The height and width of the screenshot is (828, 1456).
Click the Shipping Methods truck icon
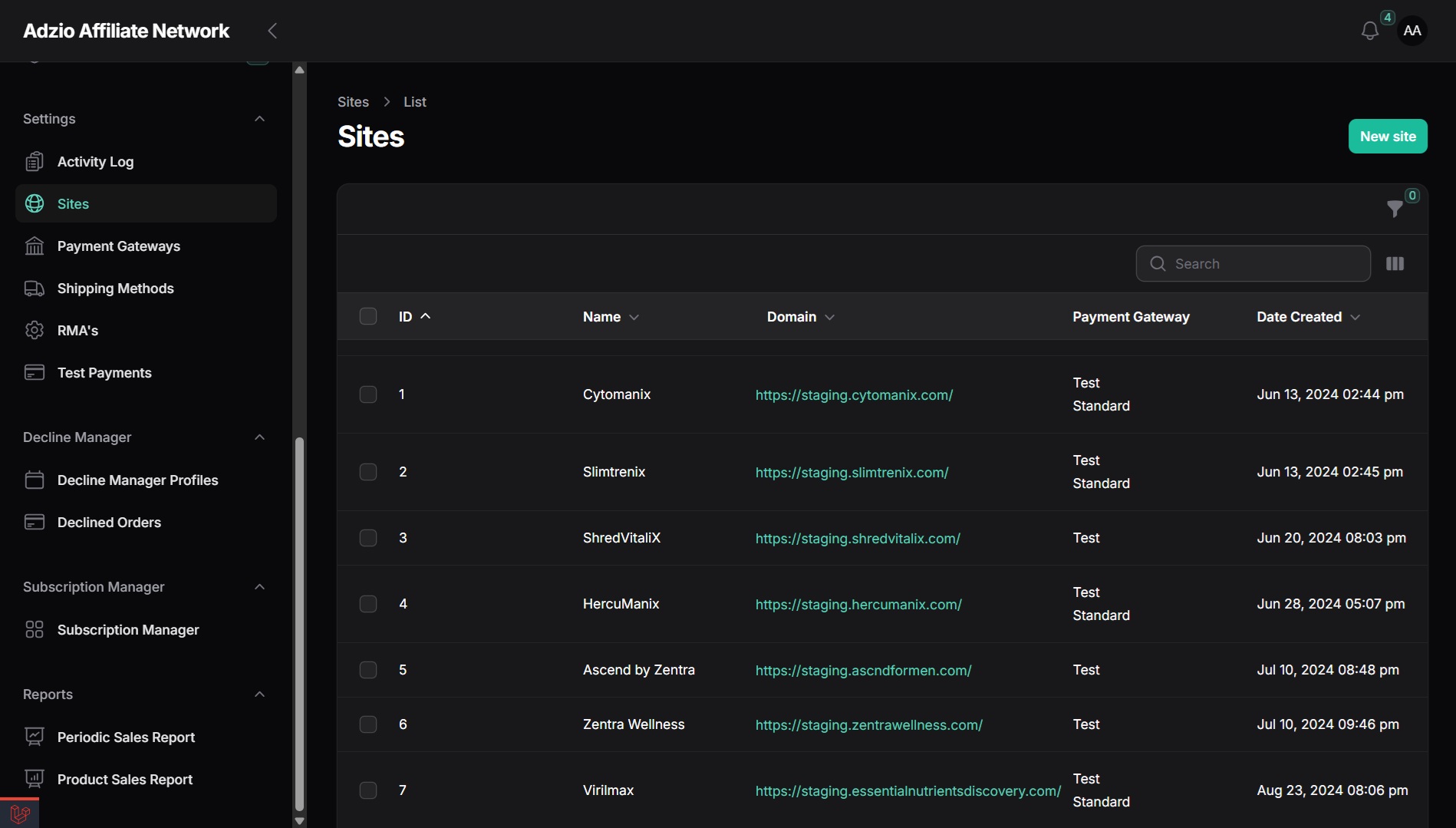[35, 289]
